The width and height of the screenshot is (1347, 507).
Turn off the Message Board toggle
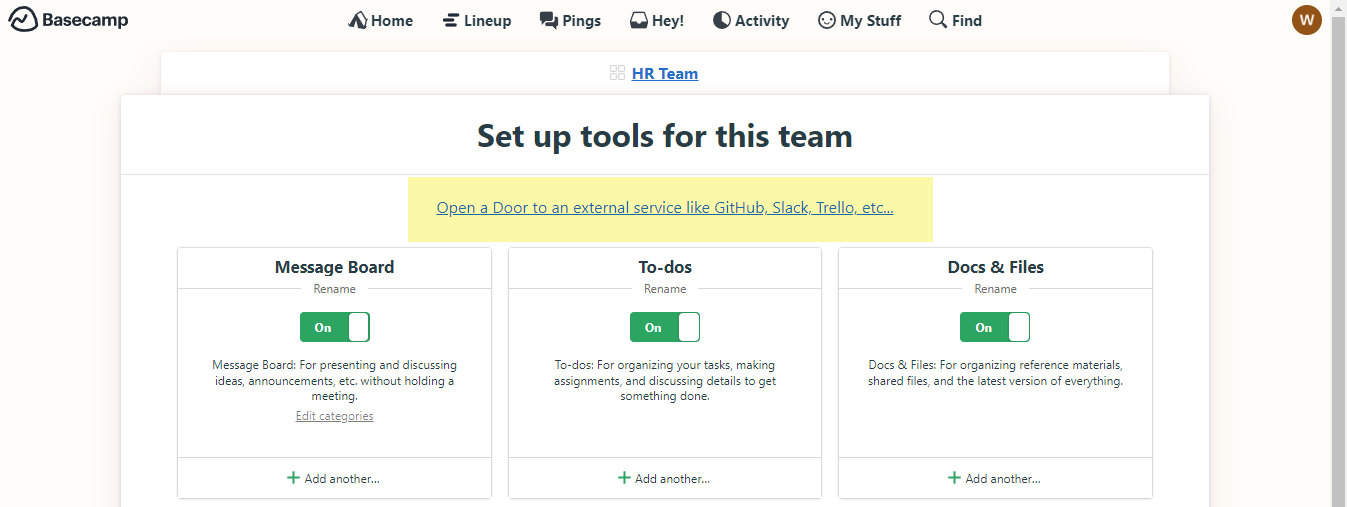pos(334,327)
